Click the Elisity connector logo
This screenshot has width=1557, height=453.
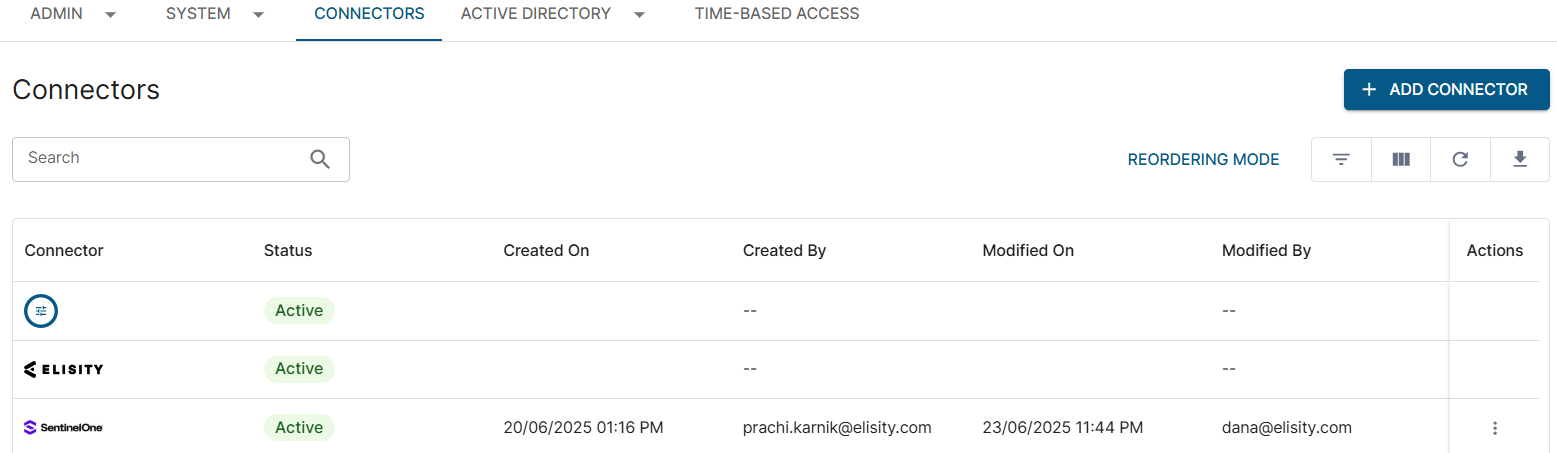63,369
